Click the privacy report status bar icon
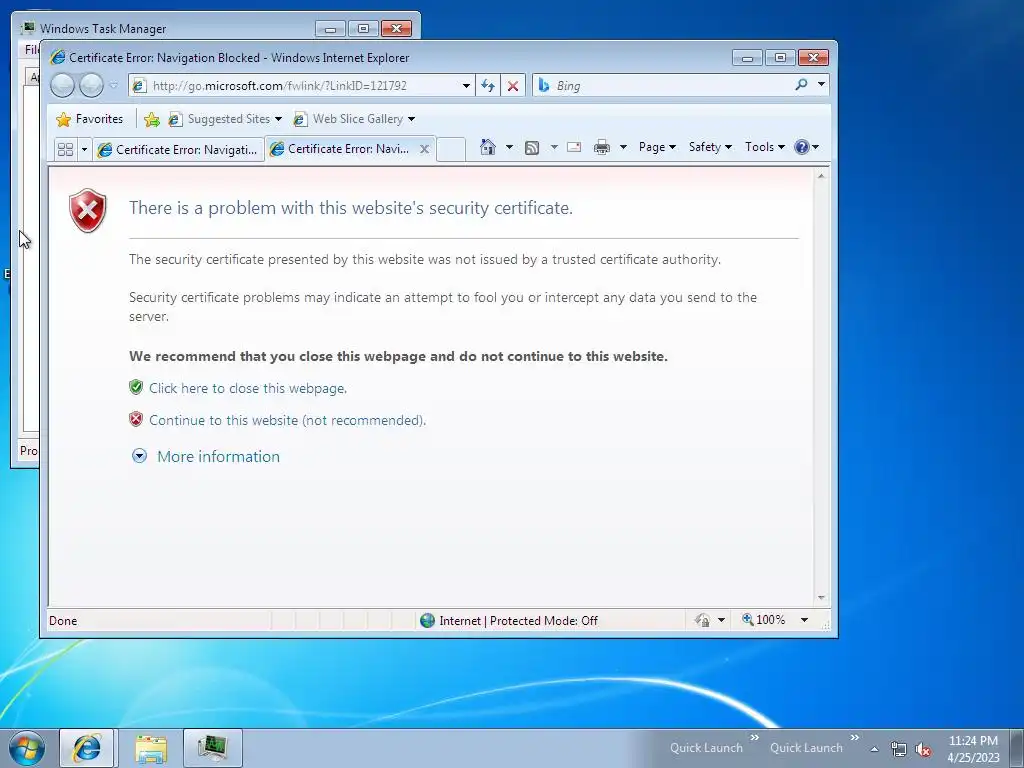 [703, 620]
